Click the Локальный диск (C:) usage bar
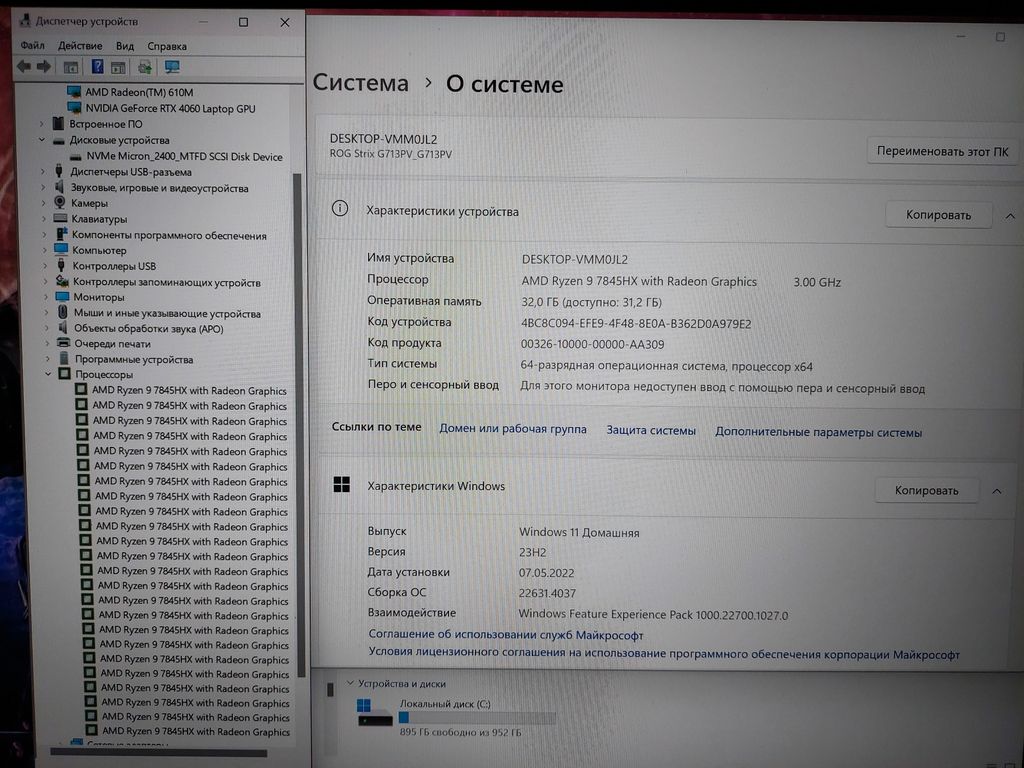This screenshot has width=1024, height=768. (x=477, y=717)
